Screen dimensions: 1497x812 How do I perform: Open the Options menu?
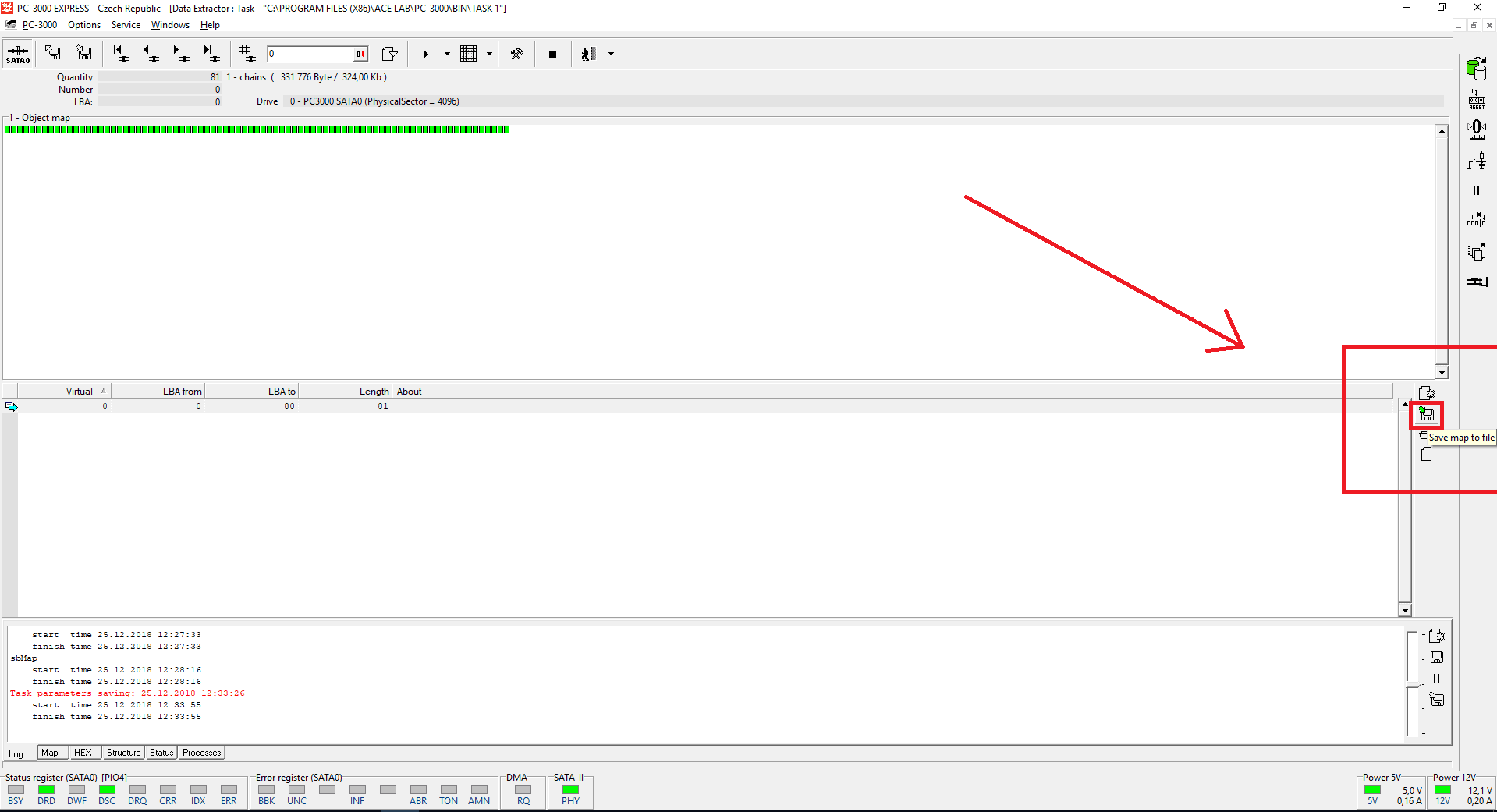[84, 25]
